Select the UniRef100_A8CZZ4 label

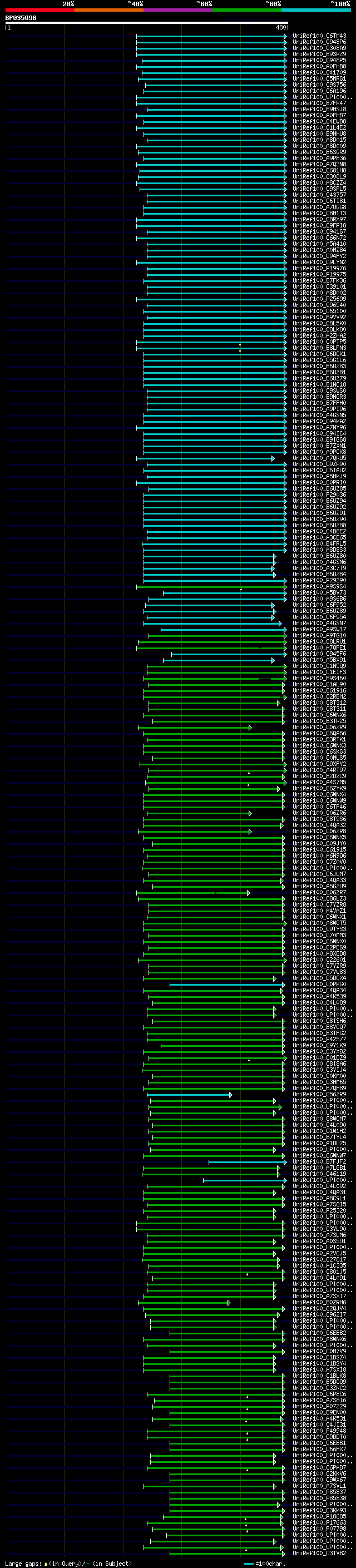[319, 182]
